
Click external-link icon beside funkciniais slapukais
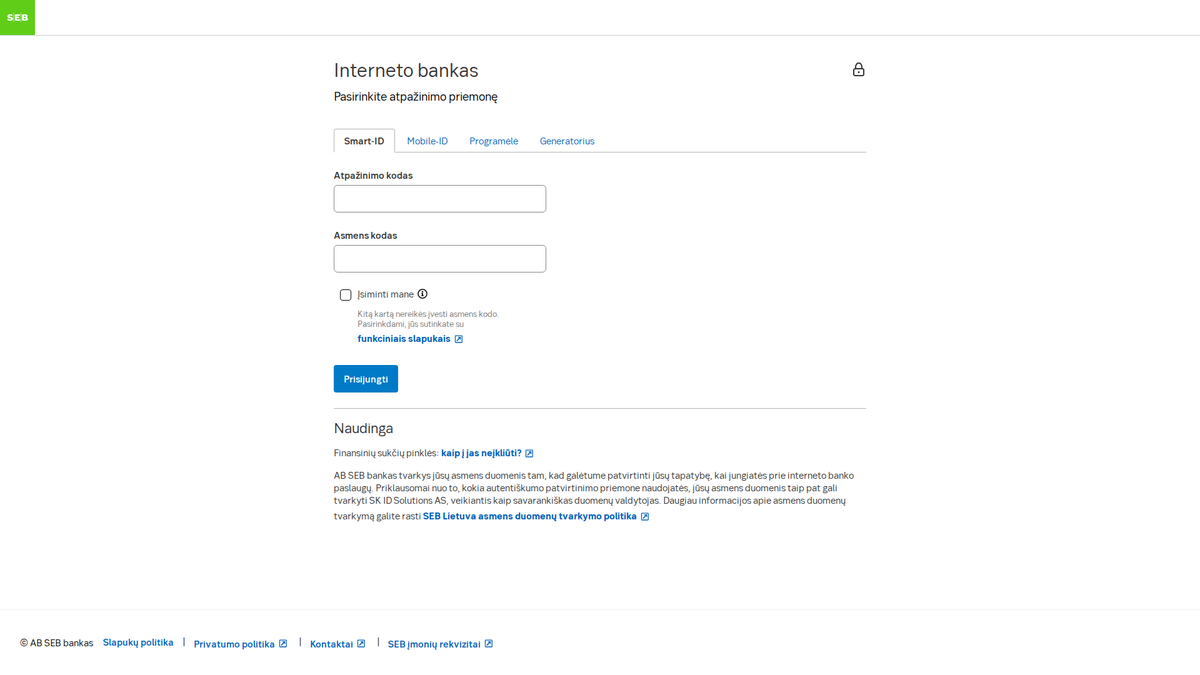coord(459,339)
